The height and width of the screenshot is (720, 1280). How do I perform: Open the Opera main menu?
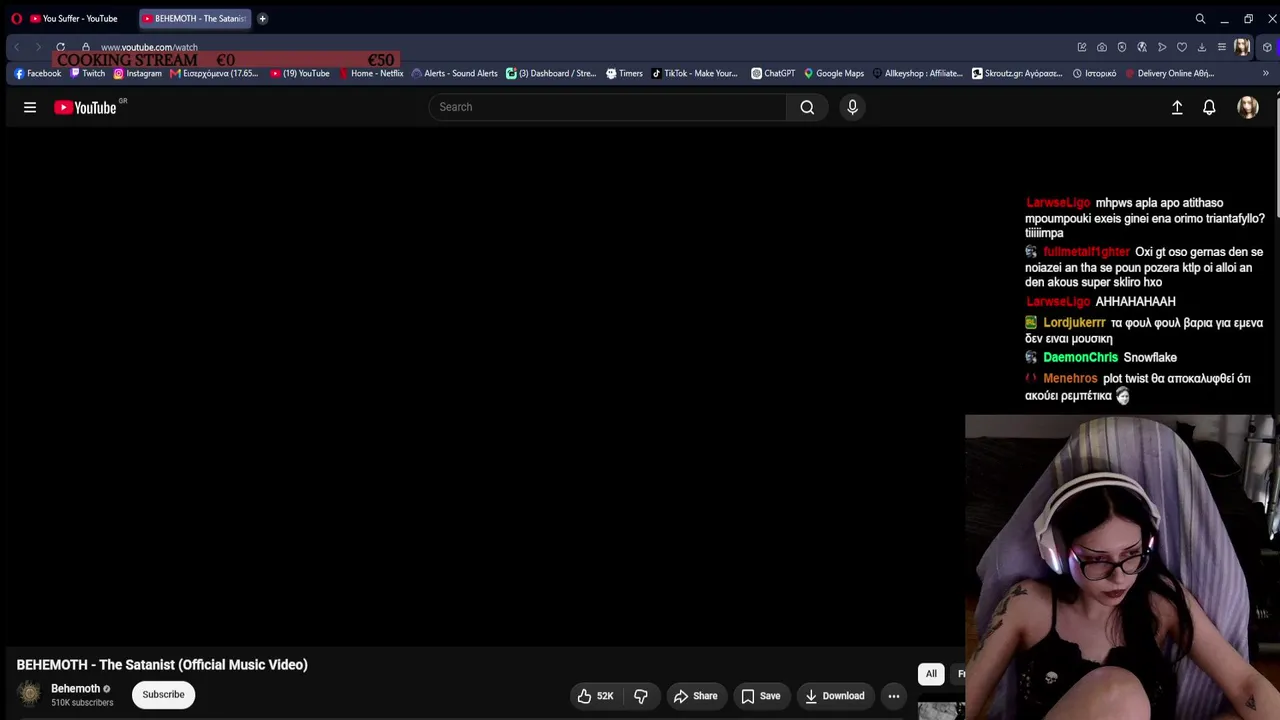tap(16, 18)
